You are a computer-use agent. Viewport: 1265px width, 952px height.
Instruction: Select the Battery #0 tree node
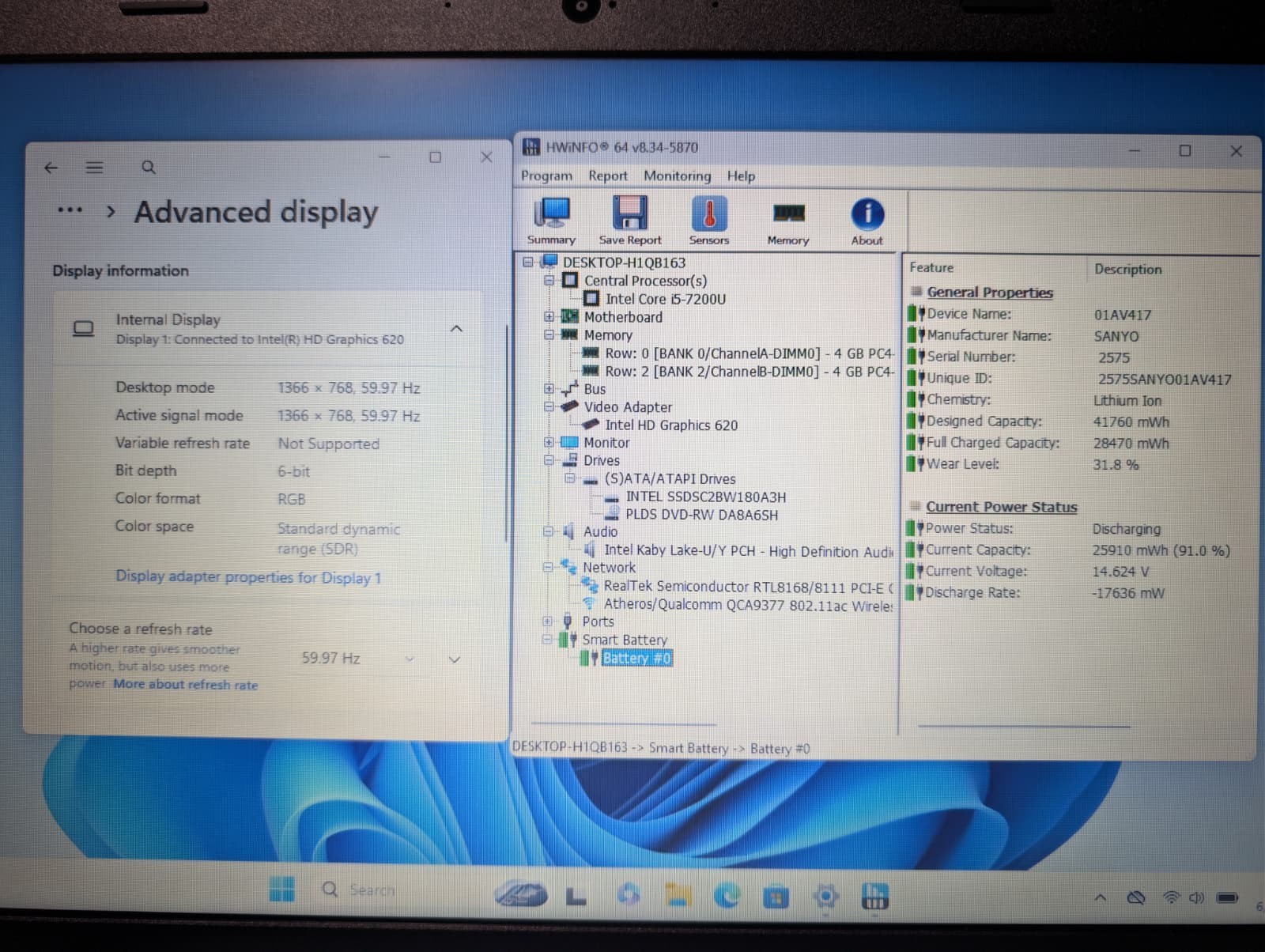(x=636, y=658)
